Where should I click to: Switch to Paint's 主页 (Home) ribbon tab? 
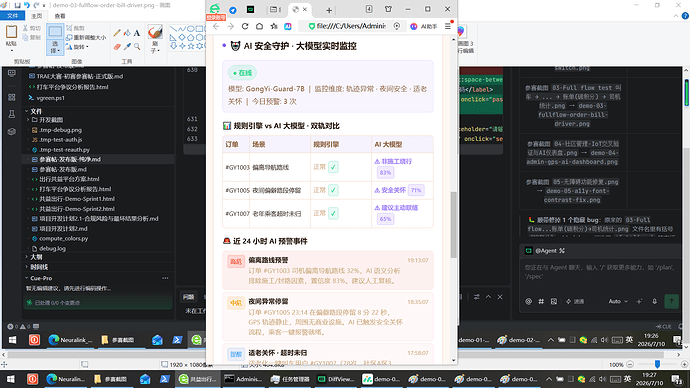[37, 16]
